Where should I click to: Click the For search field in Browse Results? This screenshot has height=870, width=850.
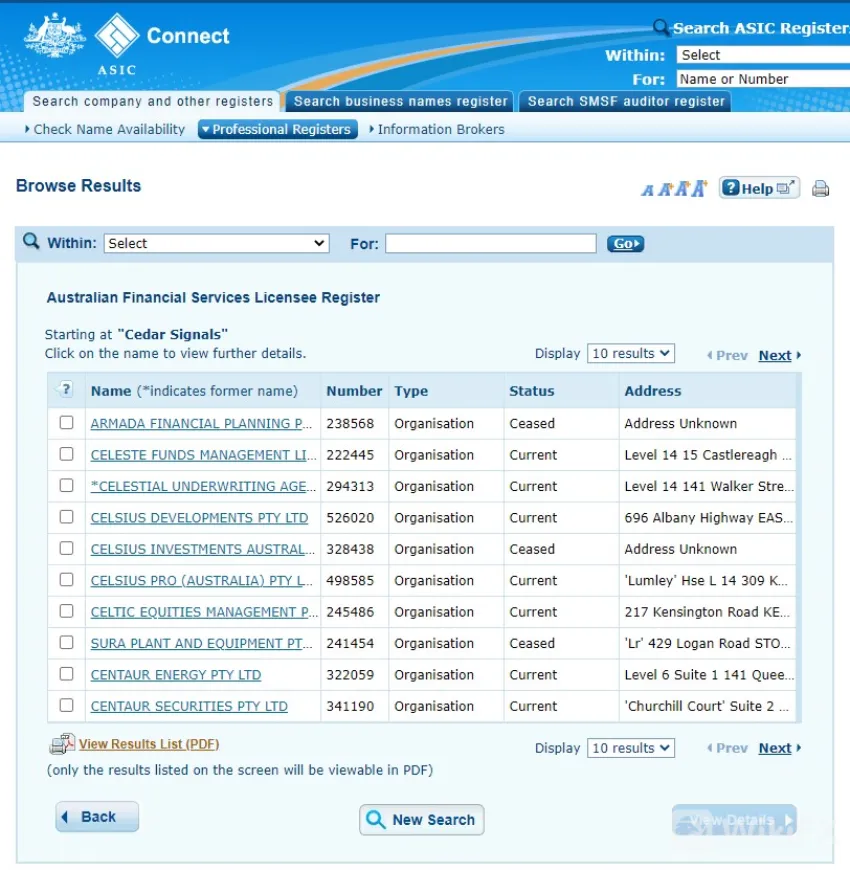pyautogui.click(x=490, y=243)
